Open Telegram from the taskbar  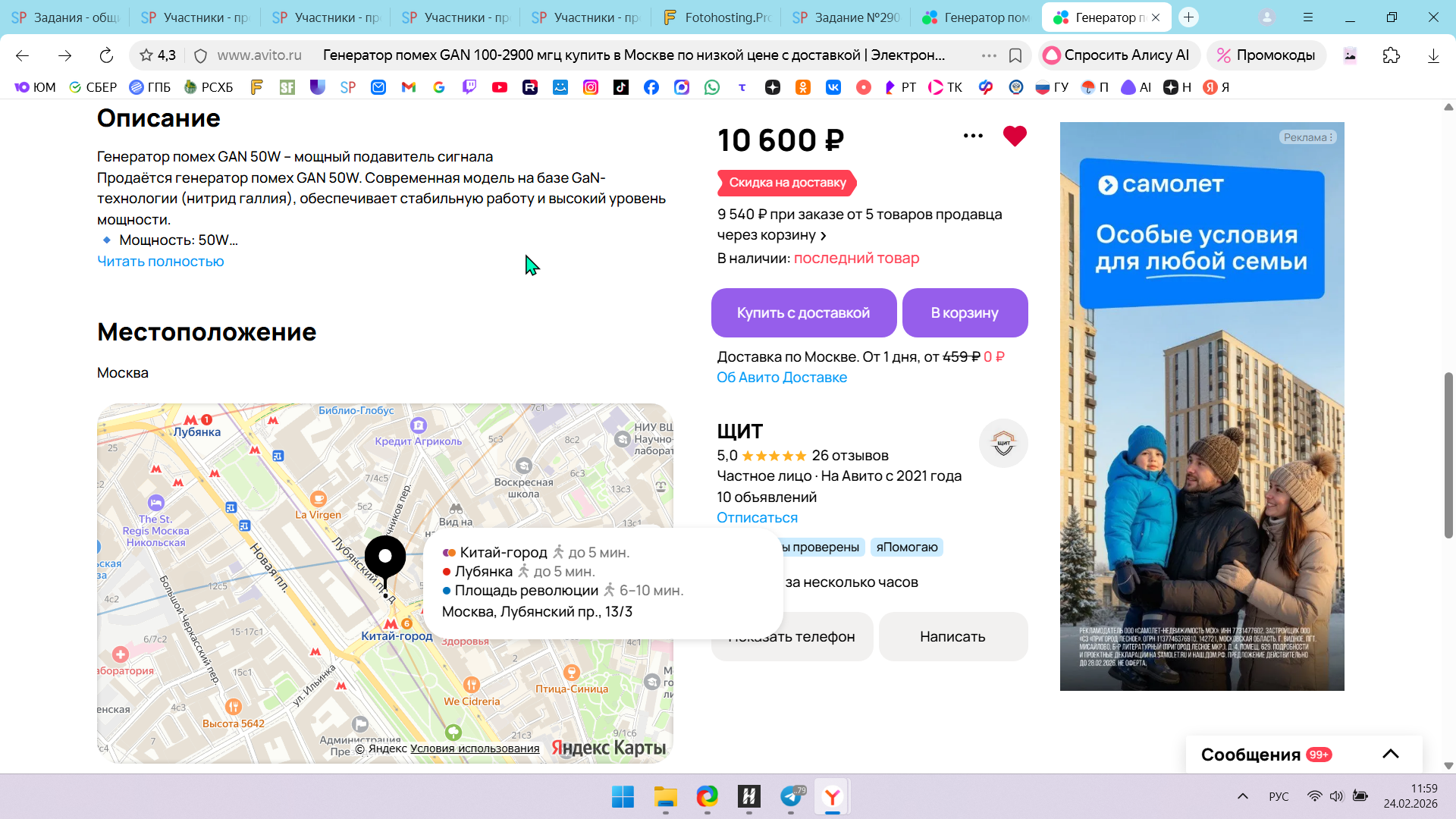tap(791, 796)
